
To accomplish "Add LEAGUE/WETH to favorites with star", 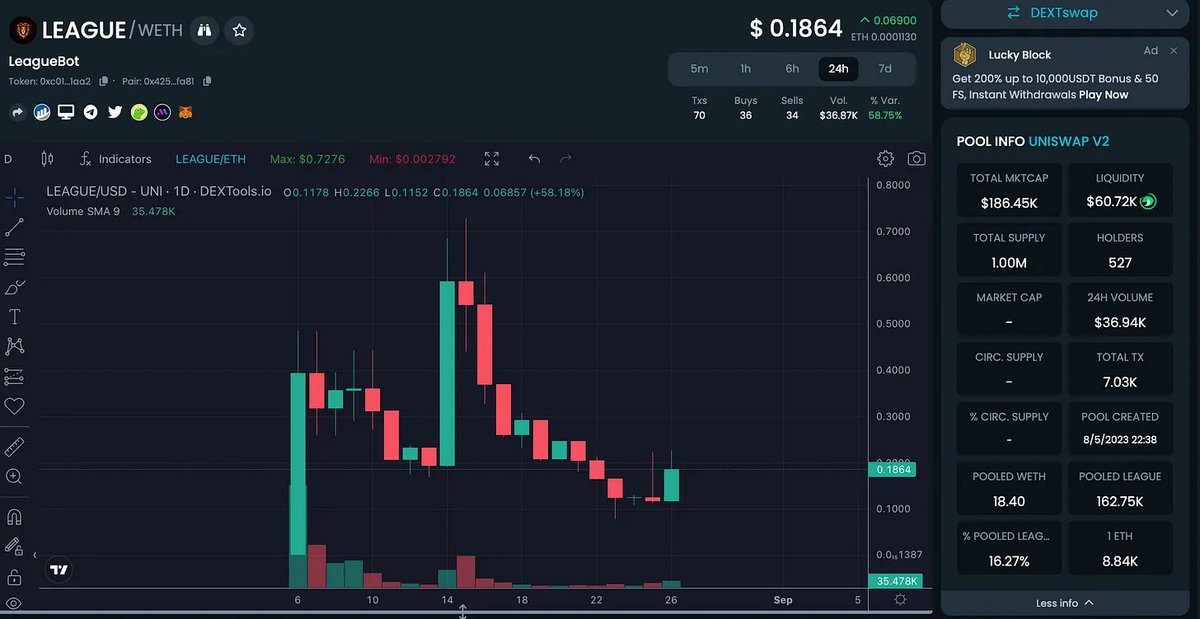I will (x=239, y=30).
